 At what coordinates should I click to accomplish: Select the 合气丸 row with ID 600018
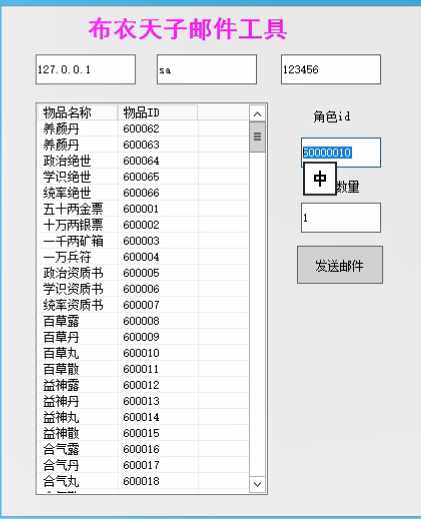click(x=143, y=481)
